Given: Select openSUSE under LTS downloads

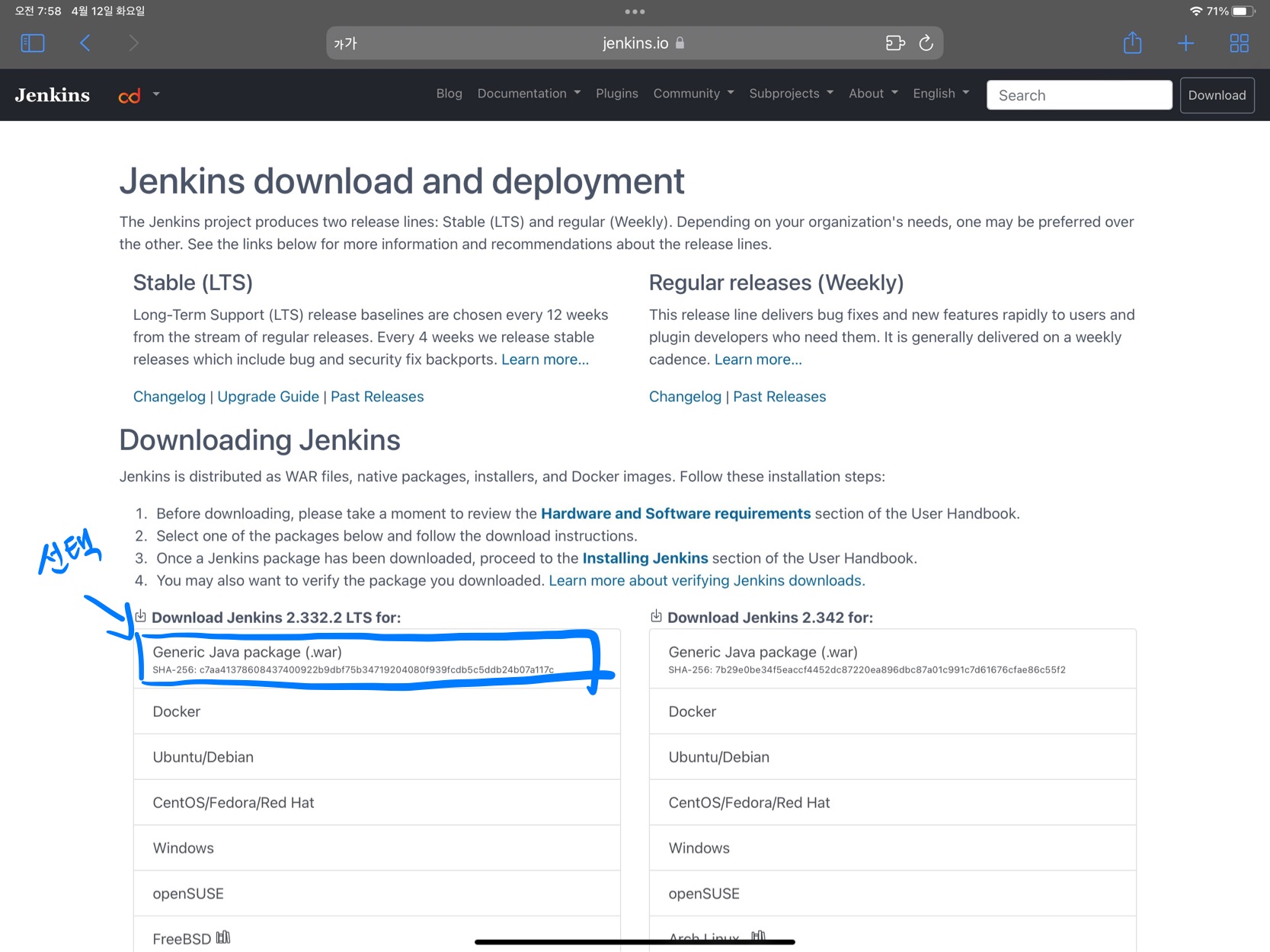Looking at the screenshot, I should click(x=377, y=893).
